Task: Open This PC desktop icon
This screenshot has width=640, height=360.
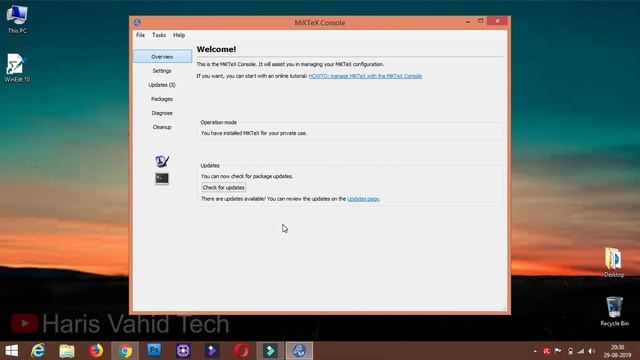Action: (x=17, y=19)
